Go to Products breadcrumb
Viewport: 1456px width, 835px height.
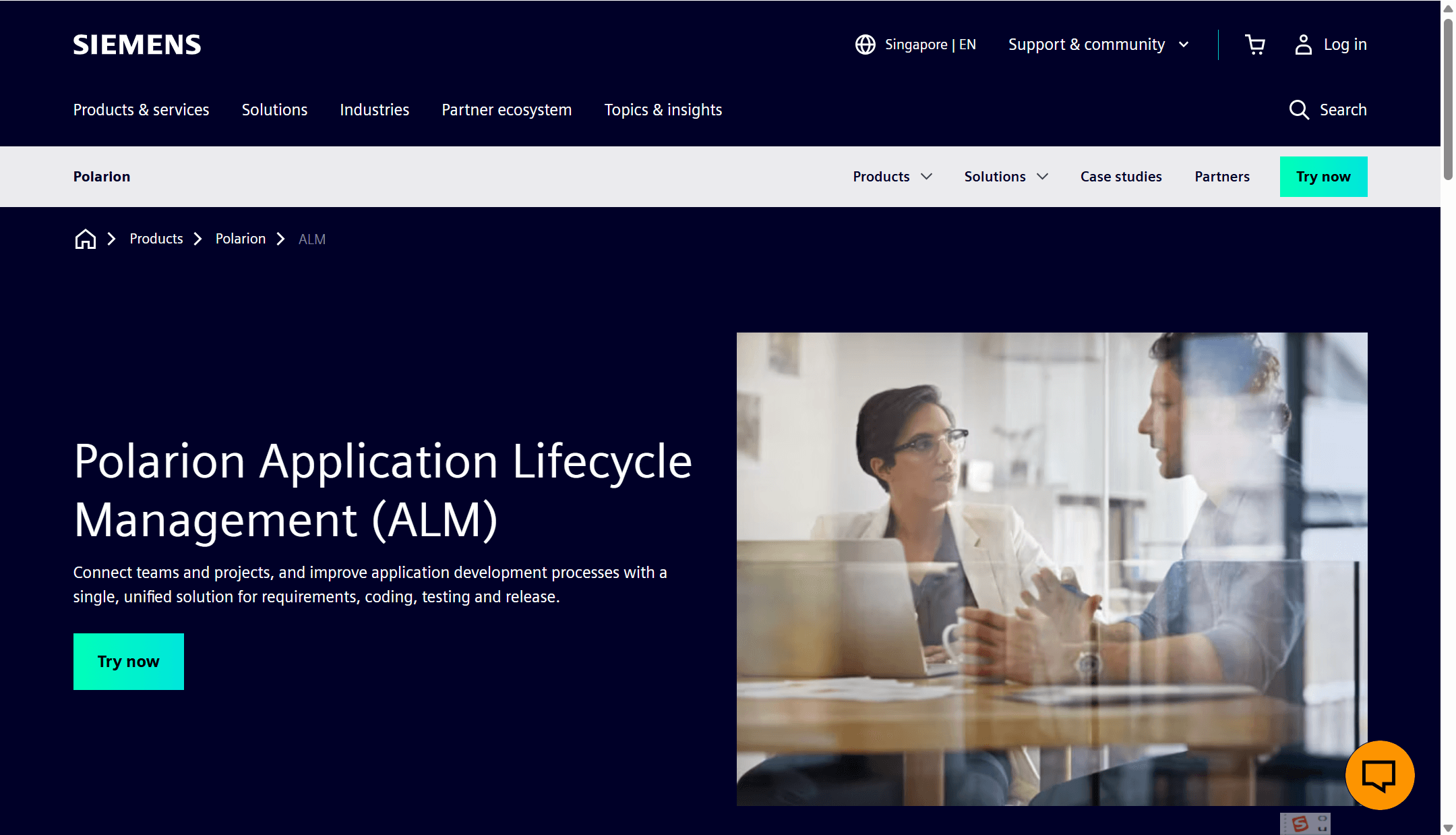[x=156, y=239]
